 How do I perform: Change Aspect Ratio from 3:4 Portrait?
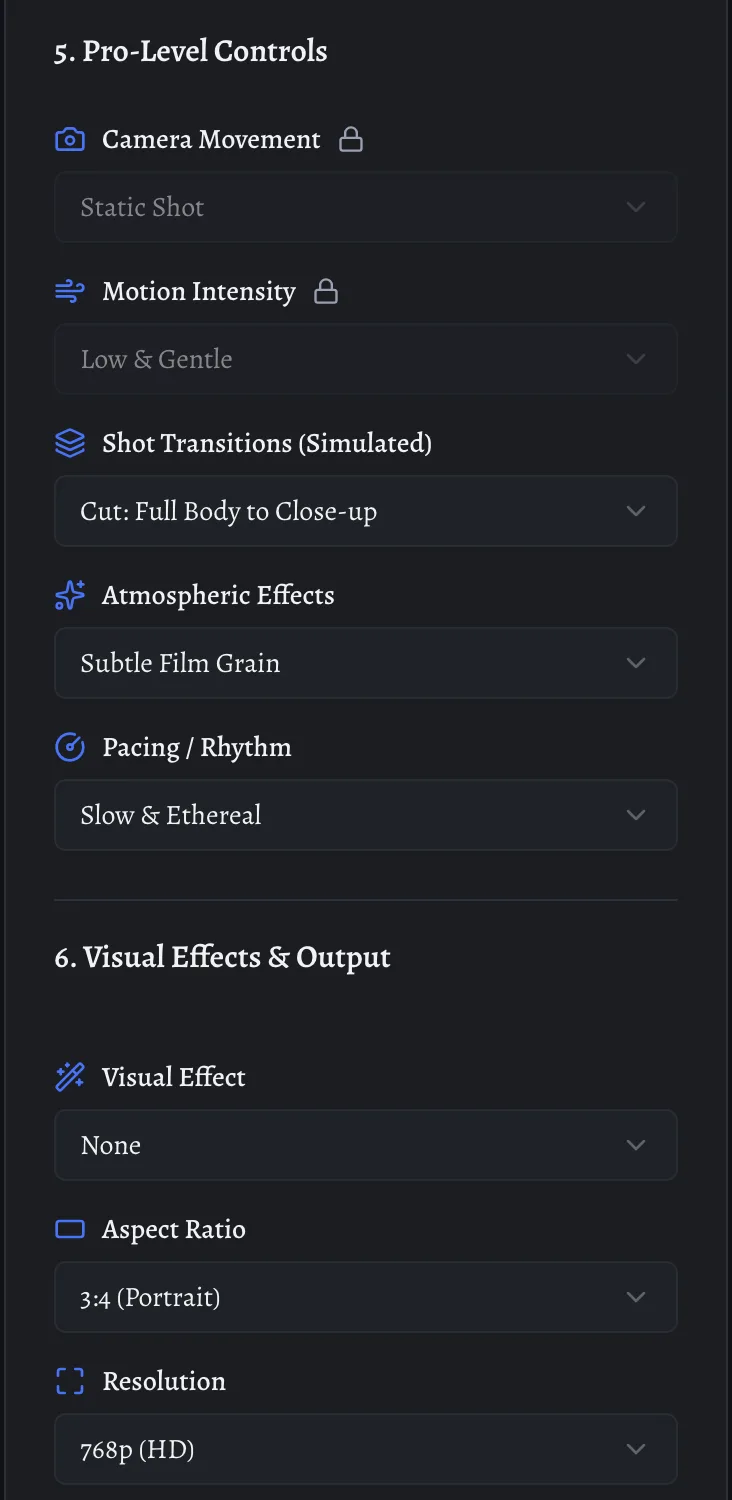(x=366, y=1297)
